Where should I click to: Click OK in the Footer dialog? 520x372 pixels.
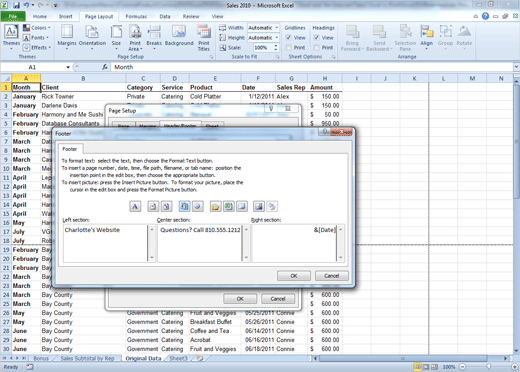(294, 276)
